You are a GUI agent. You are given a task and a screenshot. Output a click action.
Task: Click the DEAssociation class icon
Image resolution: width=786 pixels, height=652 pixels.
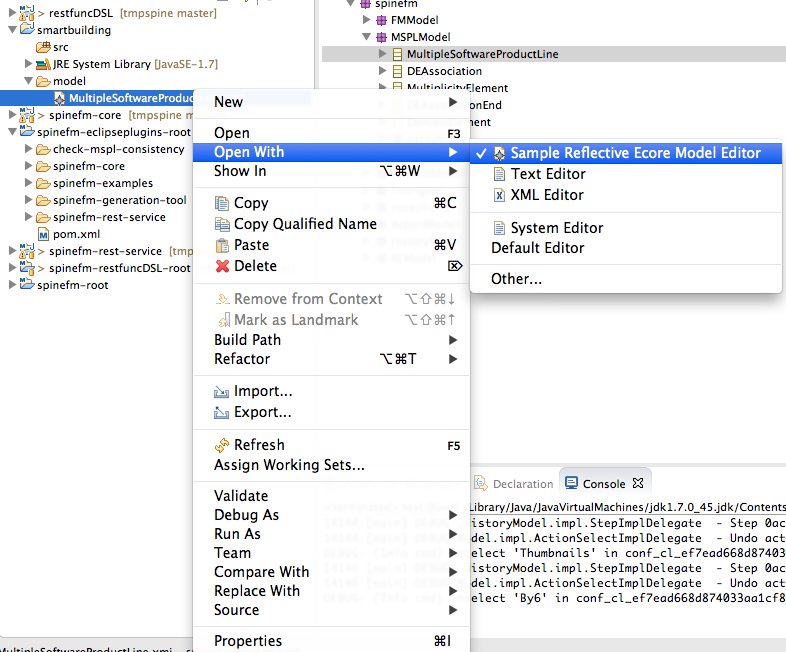[397, 71]
